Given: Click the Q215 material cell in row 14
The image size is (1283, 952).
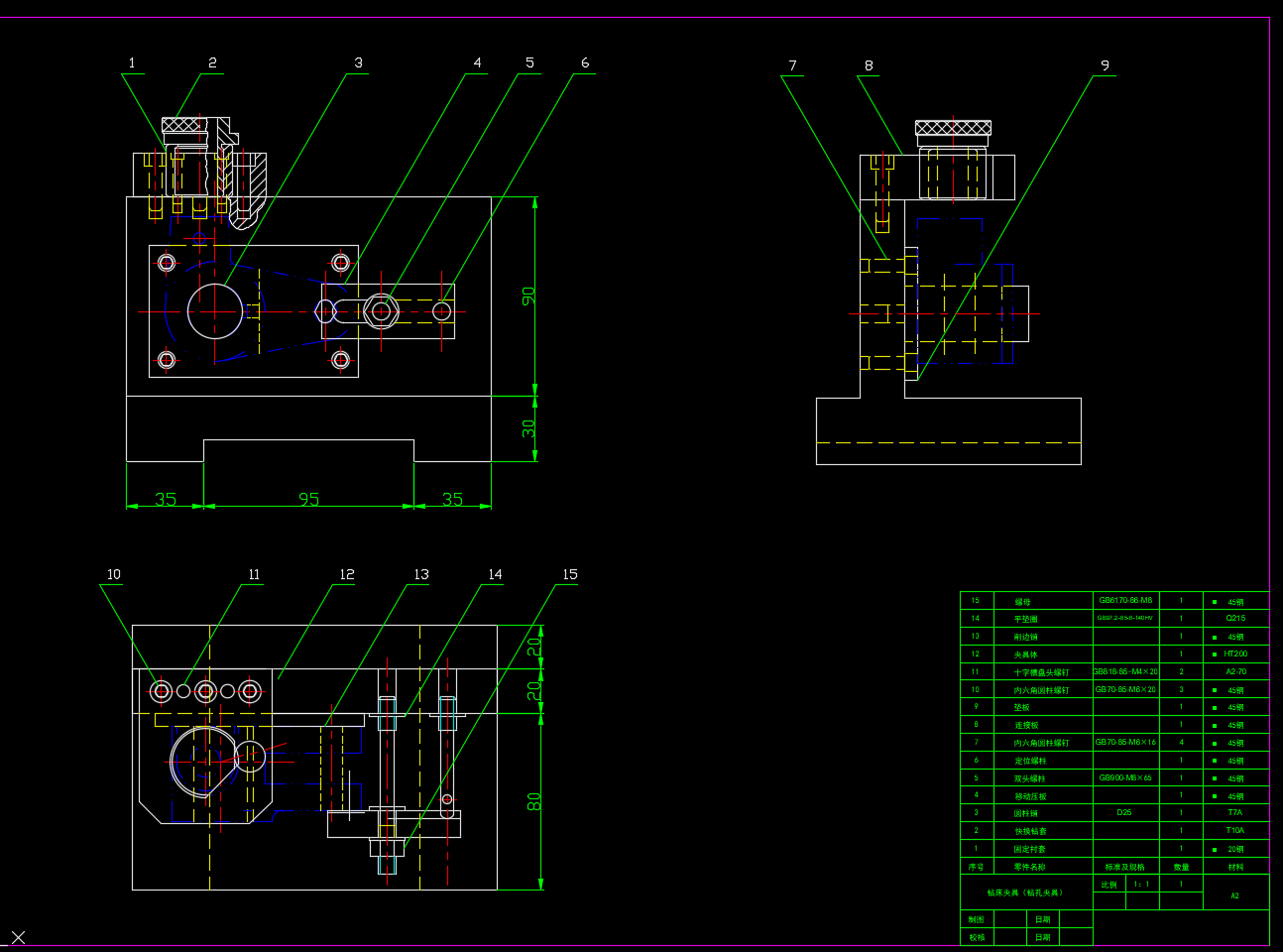Looking at the screenshot, I should (x=1235, y=618).
